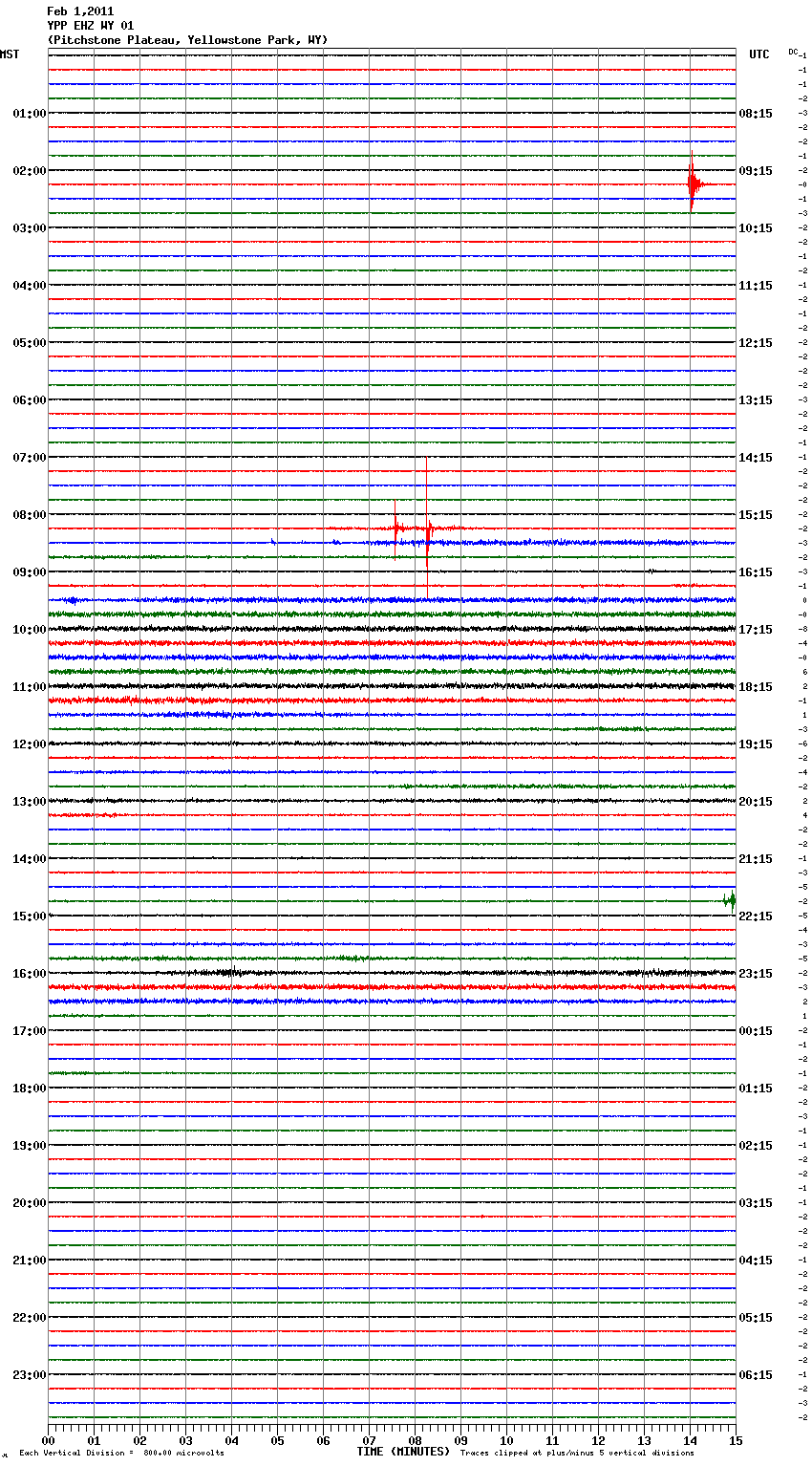The width and height of the screenshot is (812, 1466).
Task: Click the "15:15" UTC time label
Action: coord(756,515)
